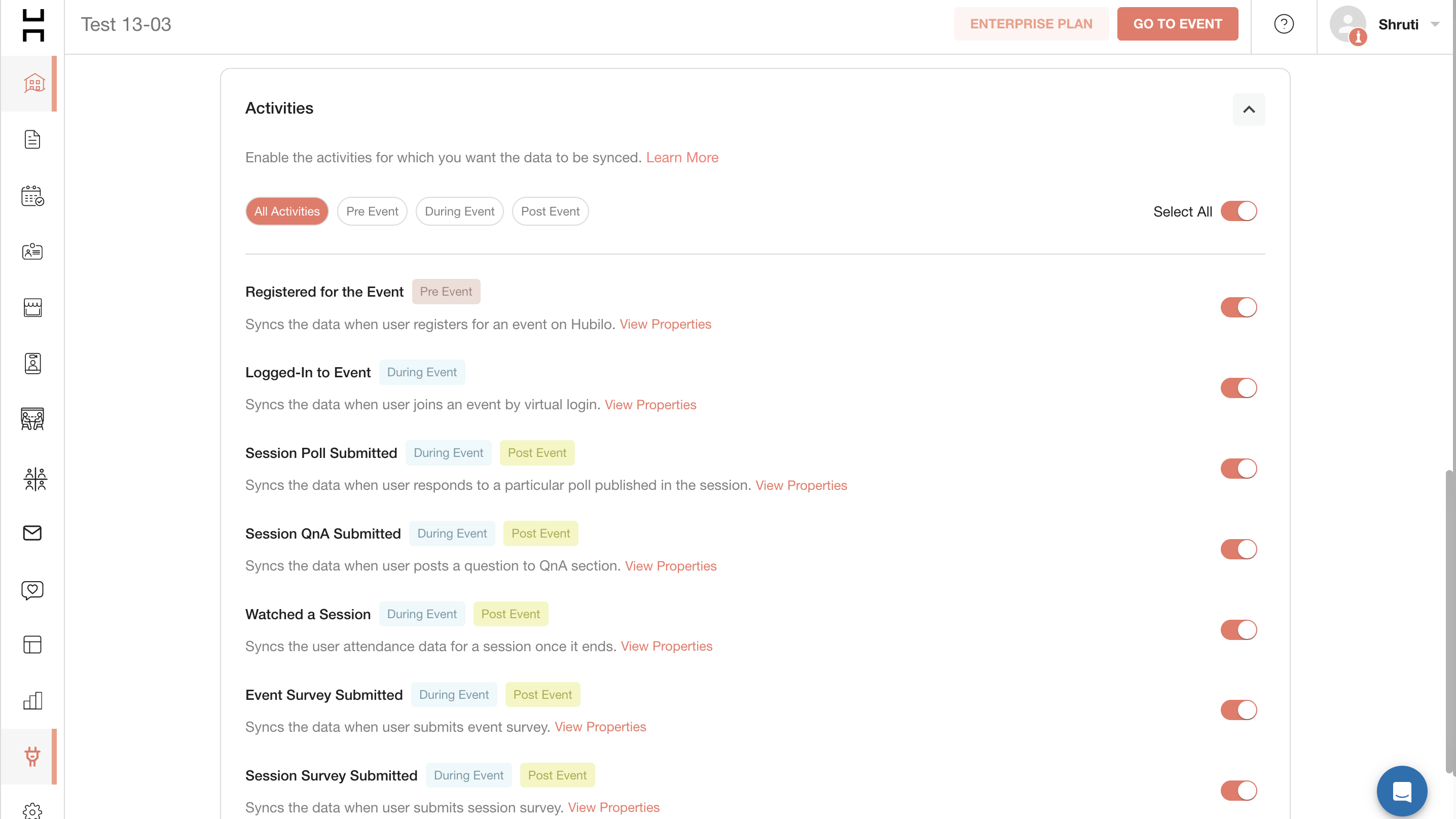Open the document page icon in the sidebar
Viewport: 1456px width, 819px height.
tap(32, 139)
